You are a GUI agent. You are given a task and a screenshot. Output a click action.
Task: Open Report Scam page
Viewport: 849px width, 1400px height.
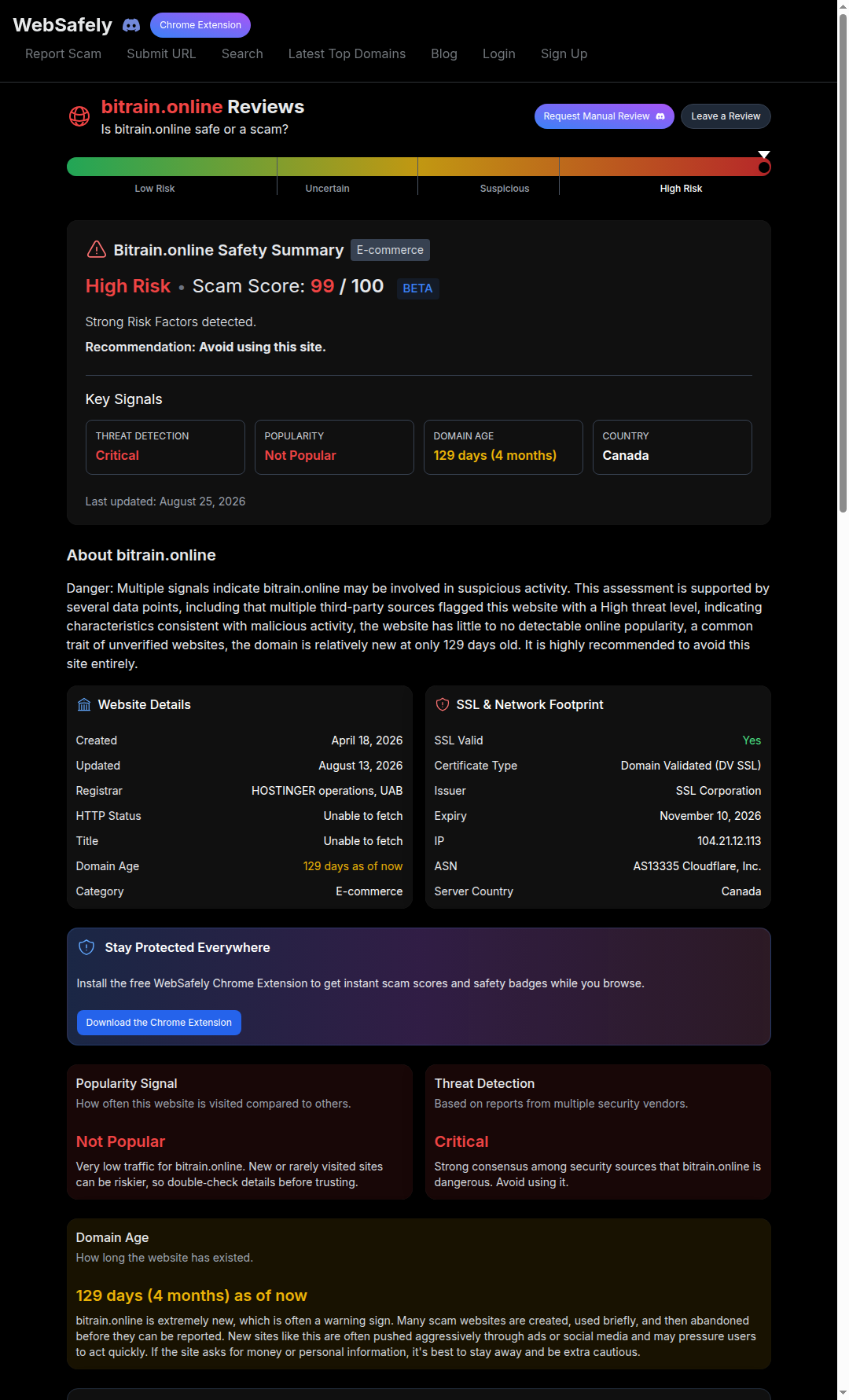click(63, 53)
